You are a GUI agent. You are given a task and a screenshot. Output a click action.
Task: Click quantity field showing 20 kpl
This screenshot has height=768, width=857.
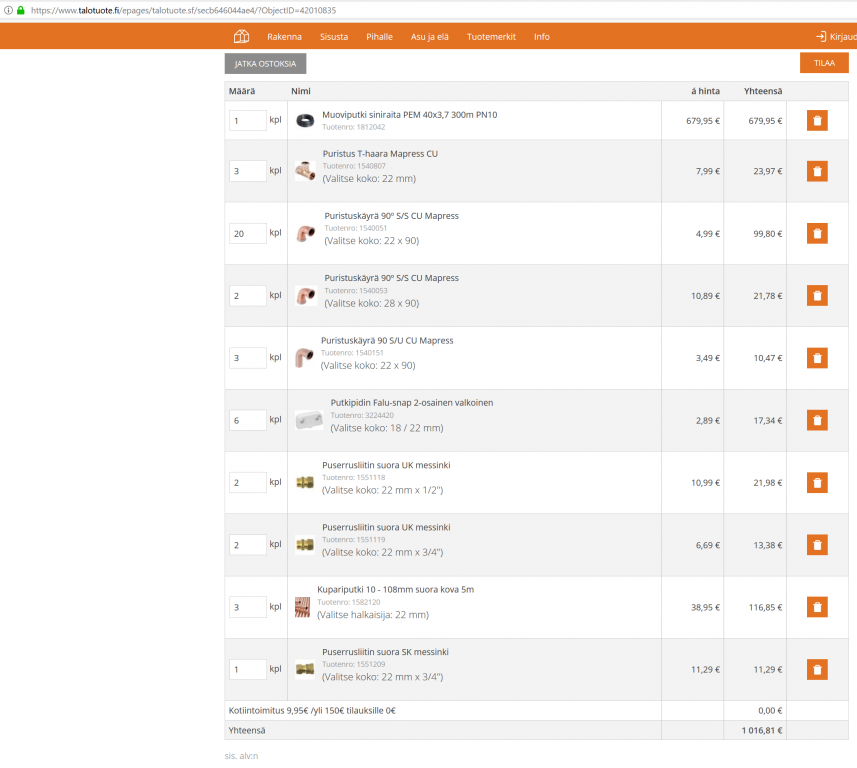pos(247,234)
